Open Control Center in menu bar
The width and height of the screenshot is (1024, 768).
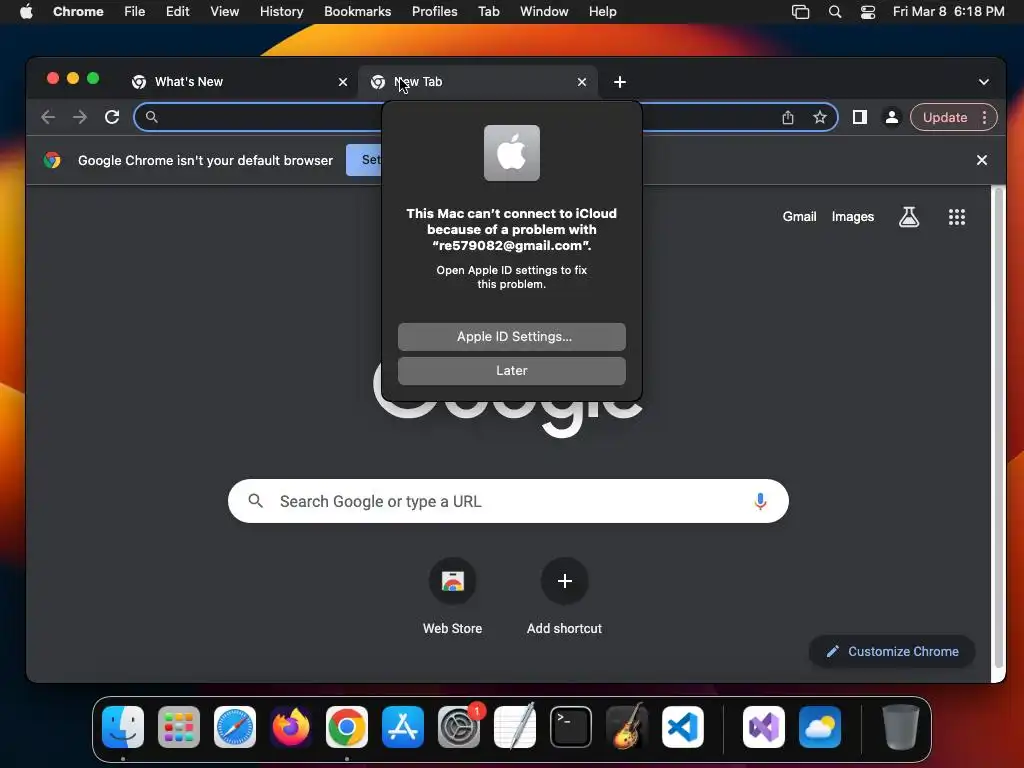(867, 11)
